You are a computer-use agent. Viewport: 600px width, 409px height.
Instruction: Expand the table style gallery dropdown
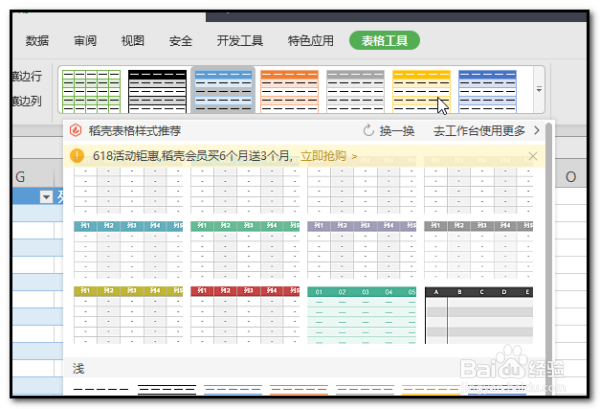(x=539, y=90)
